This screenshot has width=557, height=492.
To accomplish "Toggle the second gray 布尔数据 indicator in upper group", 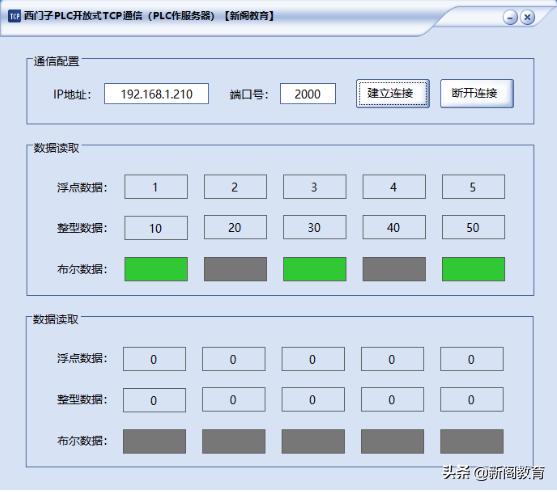I will (235, 269).
